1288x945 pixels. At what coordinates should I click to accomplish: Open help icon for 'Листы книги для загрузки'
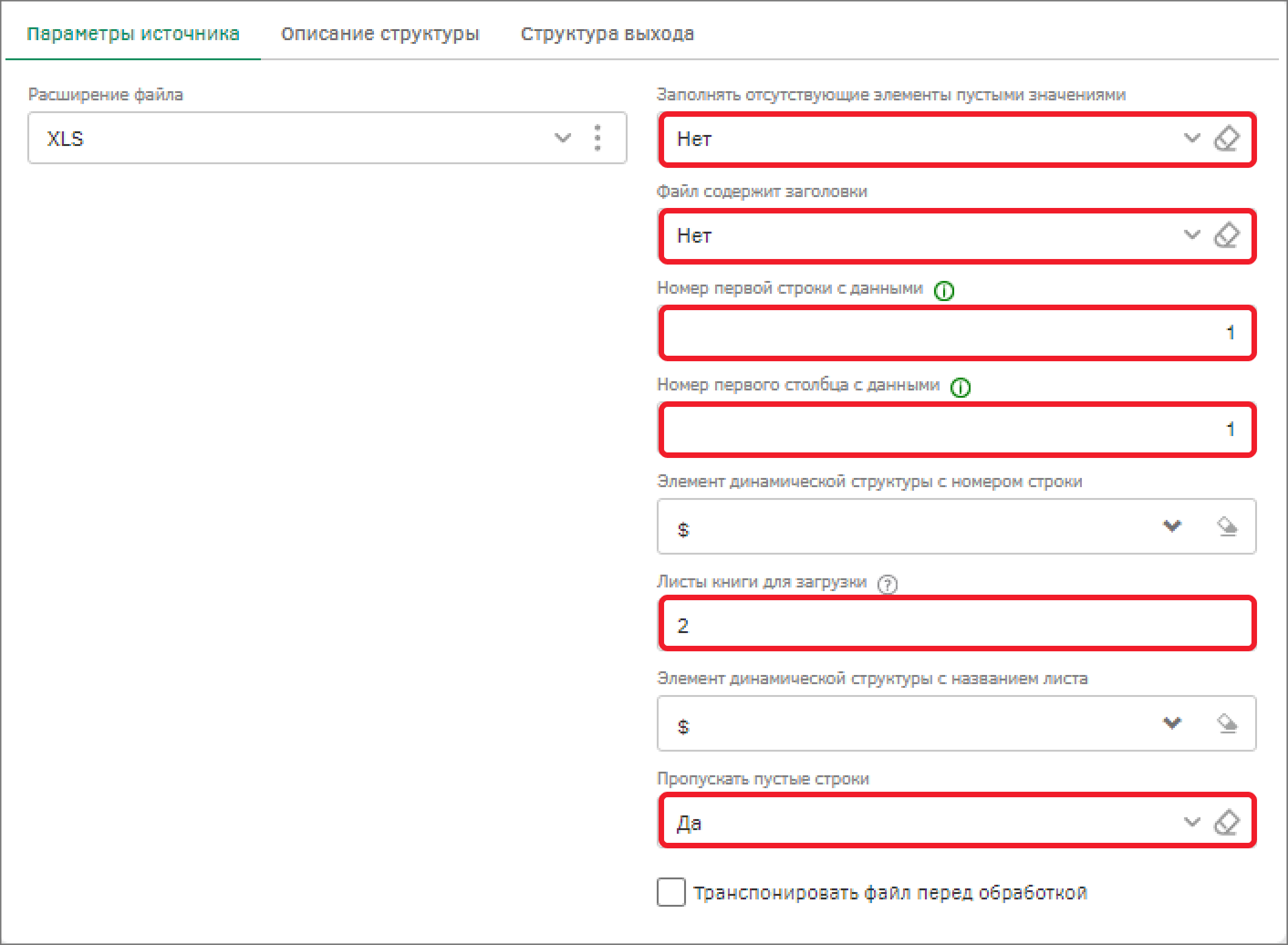pyautogui.click(x=887, y=585)
